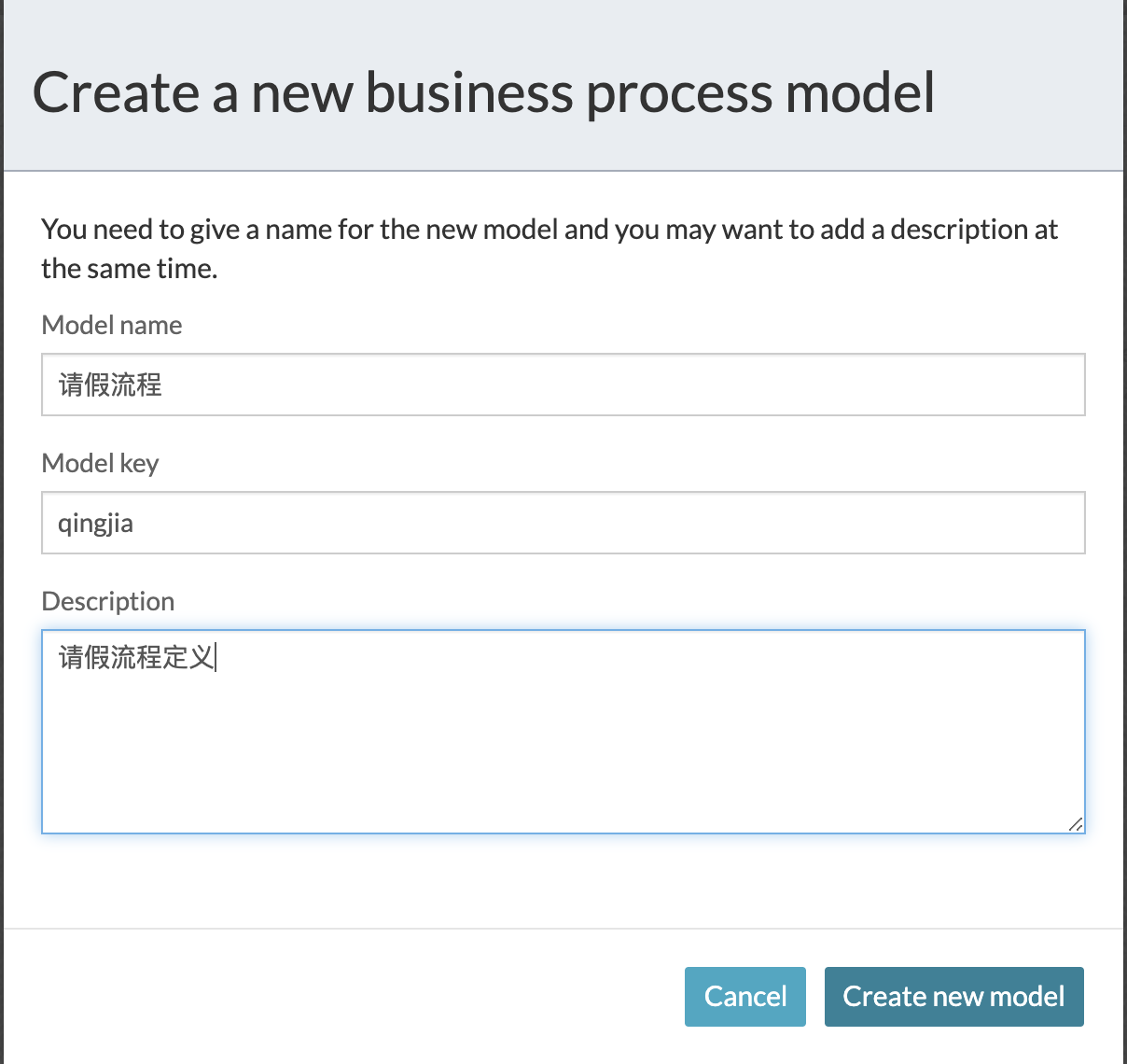Click the "Model key" field label
Screen dimensions: 1127x1064
pyautogui.click(x=101, y=463)
